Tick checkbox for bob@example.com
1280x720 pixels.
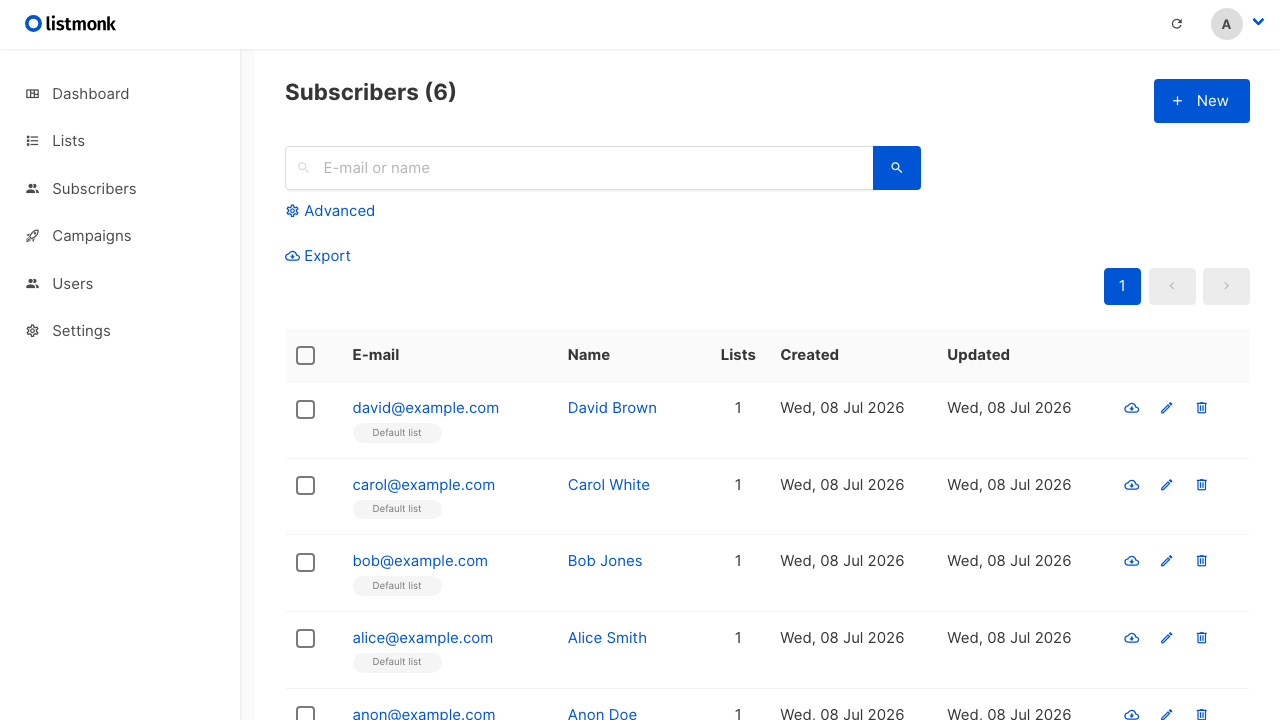click(306, 563)
